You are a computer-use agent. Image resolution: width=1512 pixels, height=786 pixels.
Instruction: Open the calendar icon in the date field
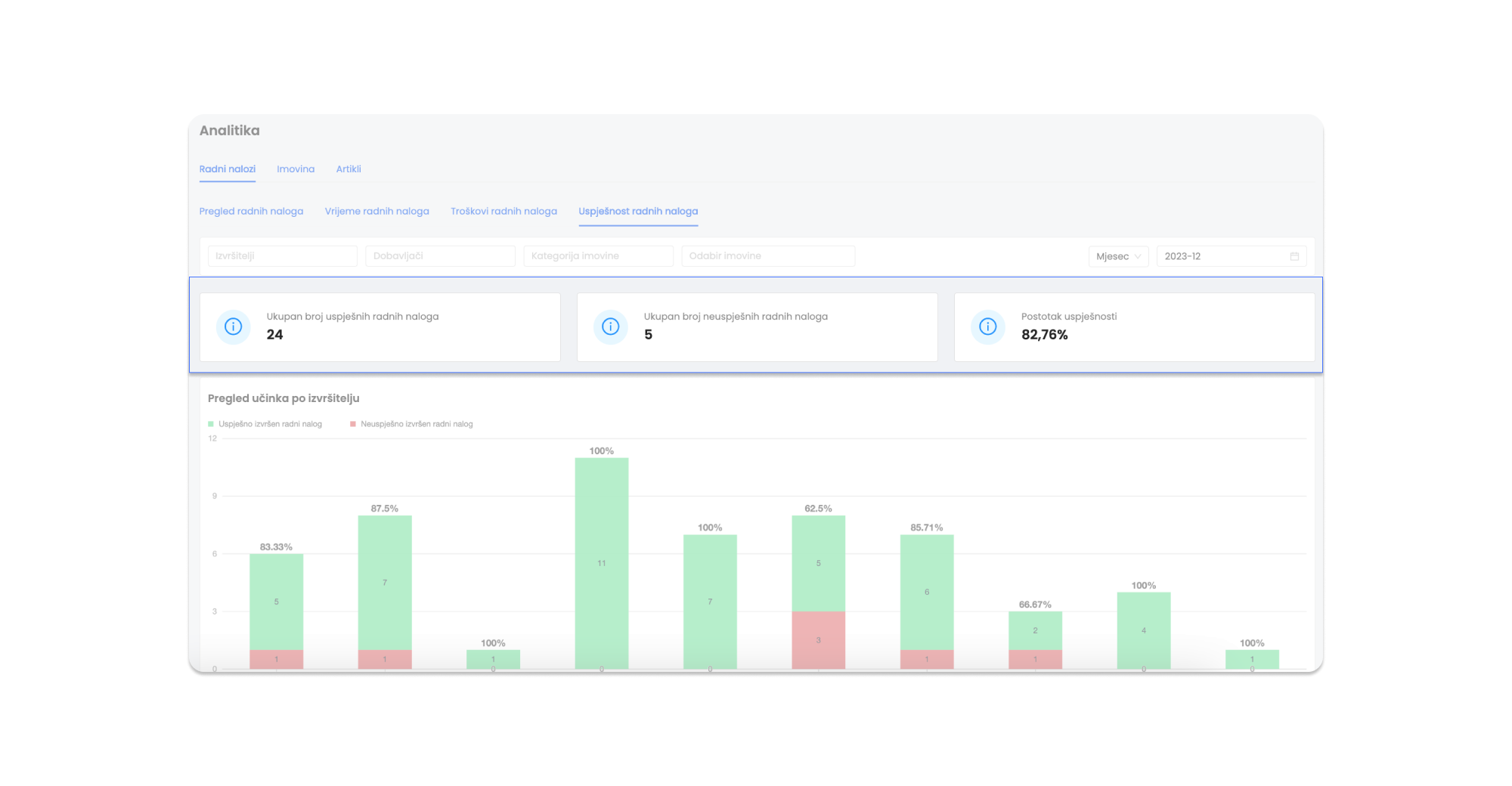[x=1293, y=255]
